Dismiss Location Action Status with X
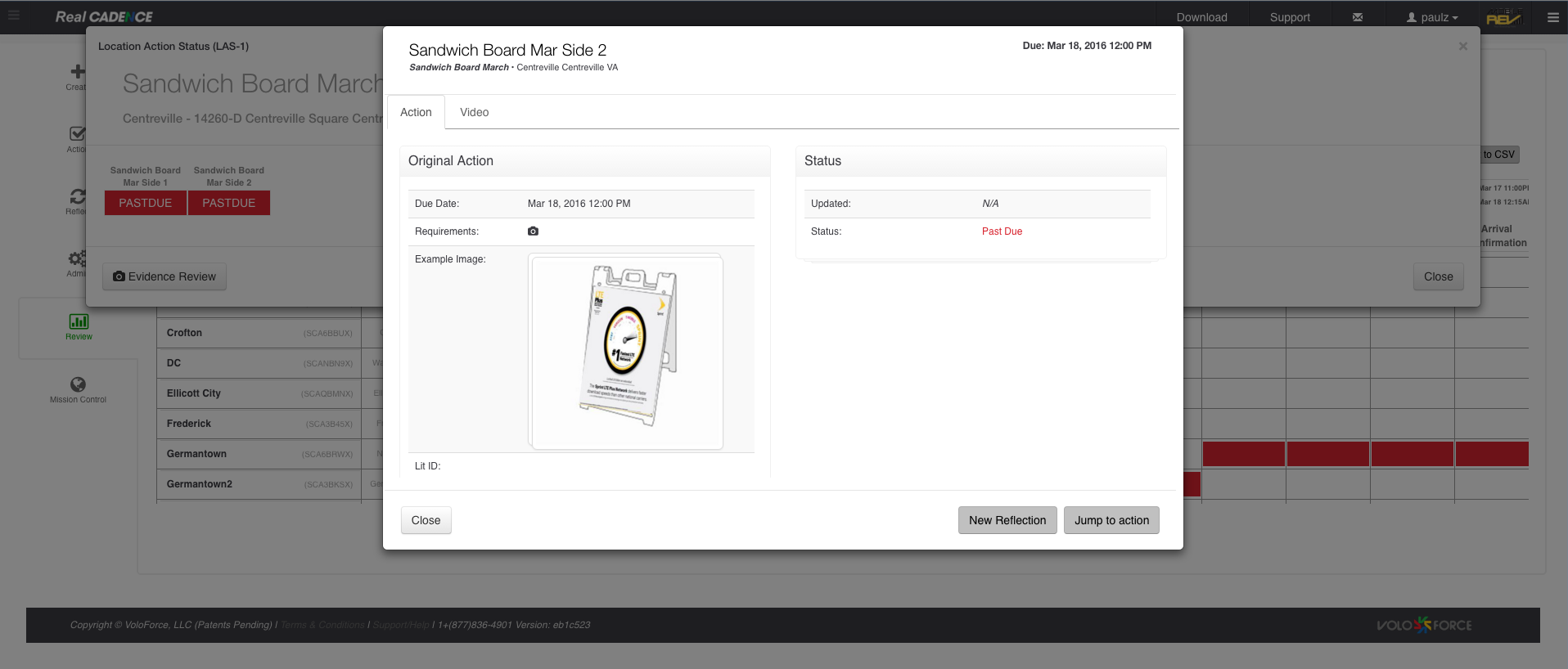The width and height of the screenshot is (1568, 669). click(x=1462, y=47)
